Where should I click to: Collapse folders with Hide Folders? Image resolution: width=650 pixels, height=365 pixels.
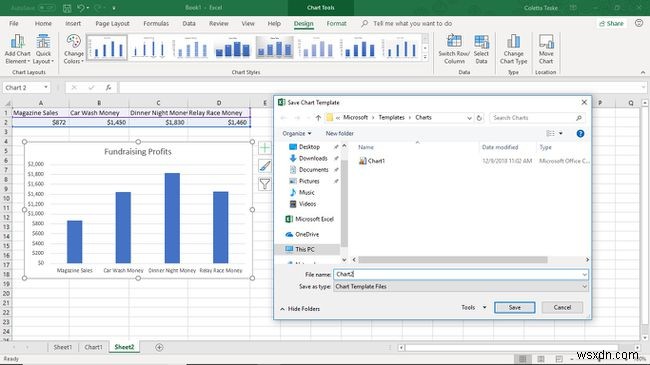(300, 309)
